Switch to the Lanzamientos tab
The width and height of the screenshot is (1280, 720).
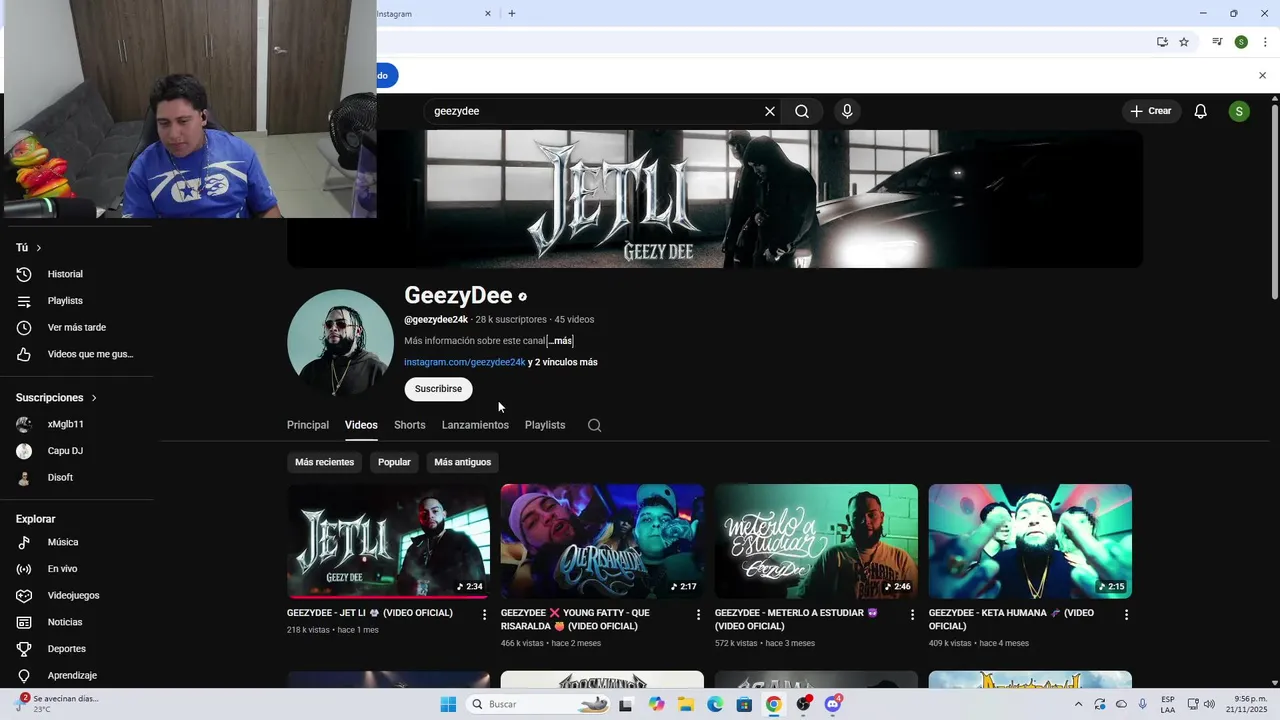coord(475,425)
